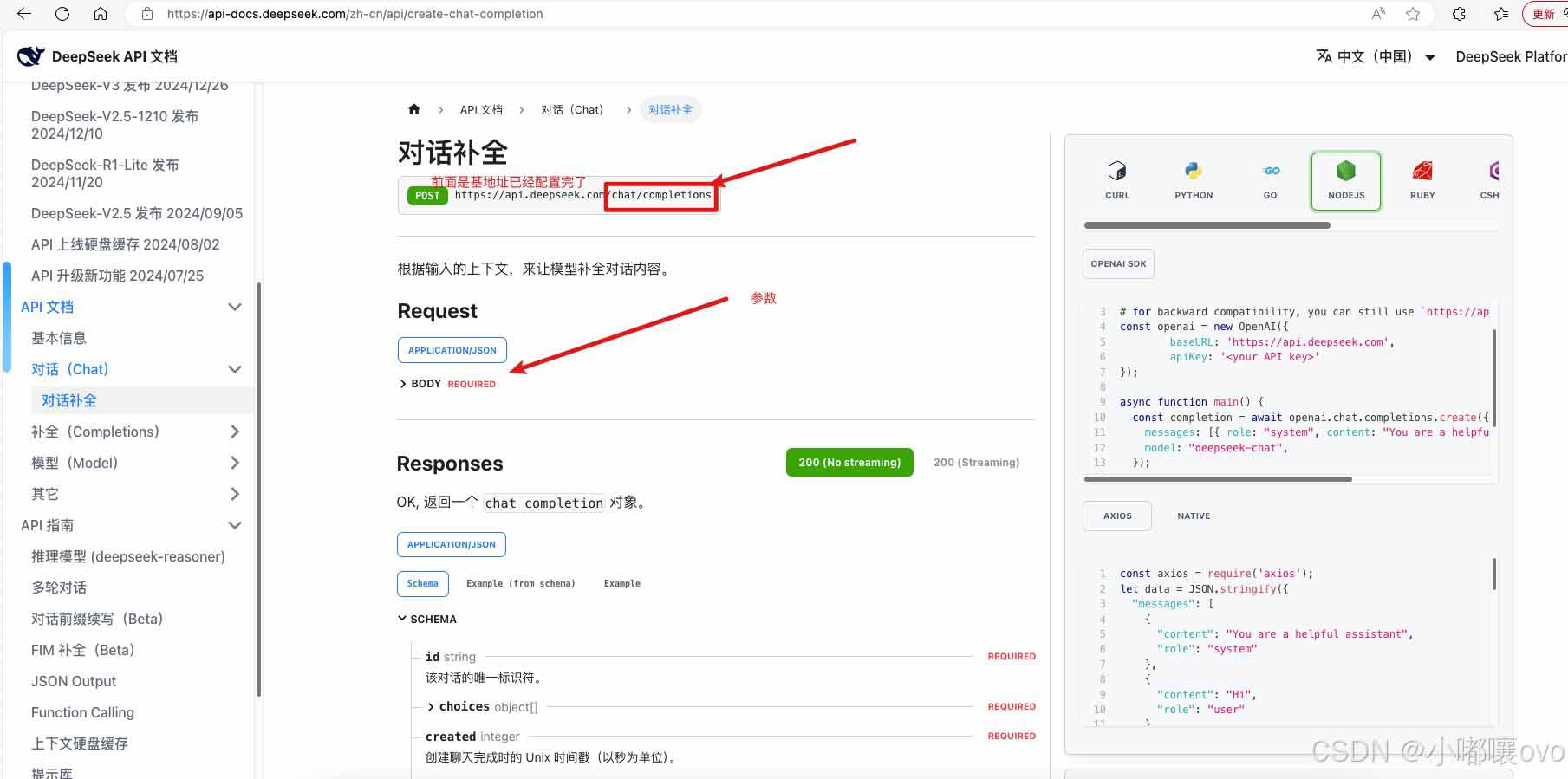Screen dimensions: 1568x779
Task: Select the GO code sample language
Action: click(1270, 180)
